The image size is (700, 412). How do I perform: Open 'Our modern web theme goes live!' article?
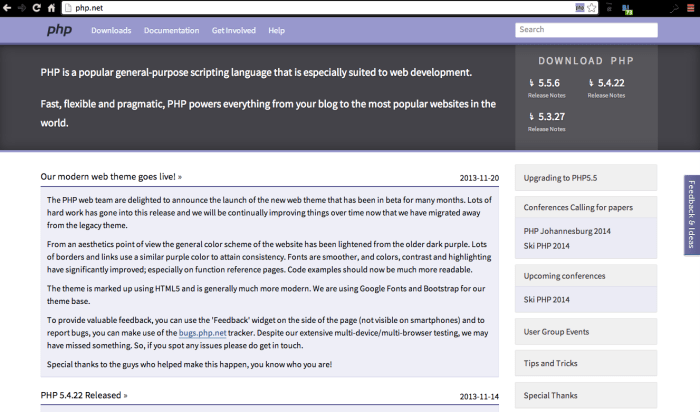(x=111, y=177)
